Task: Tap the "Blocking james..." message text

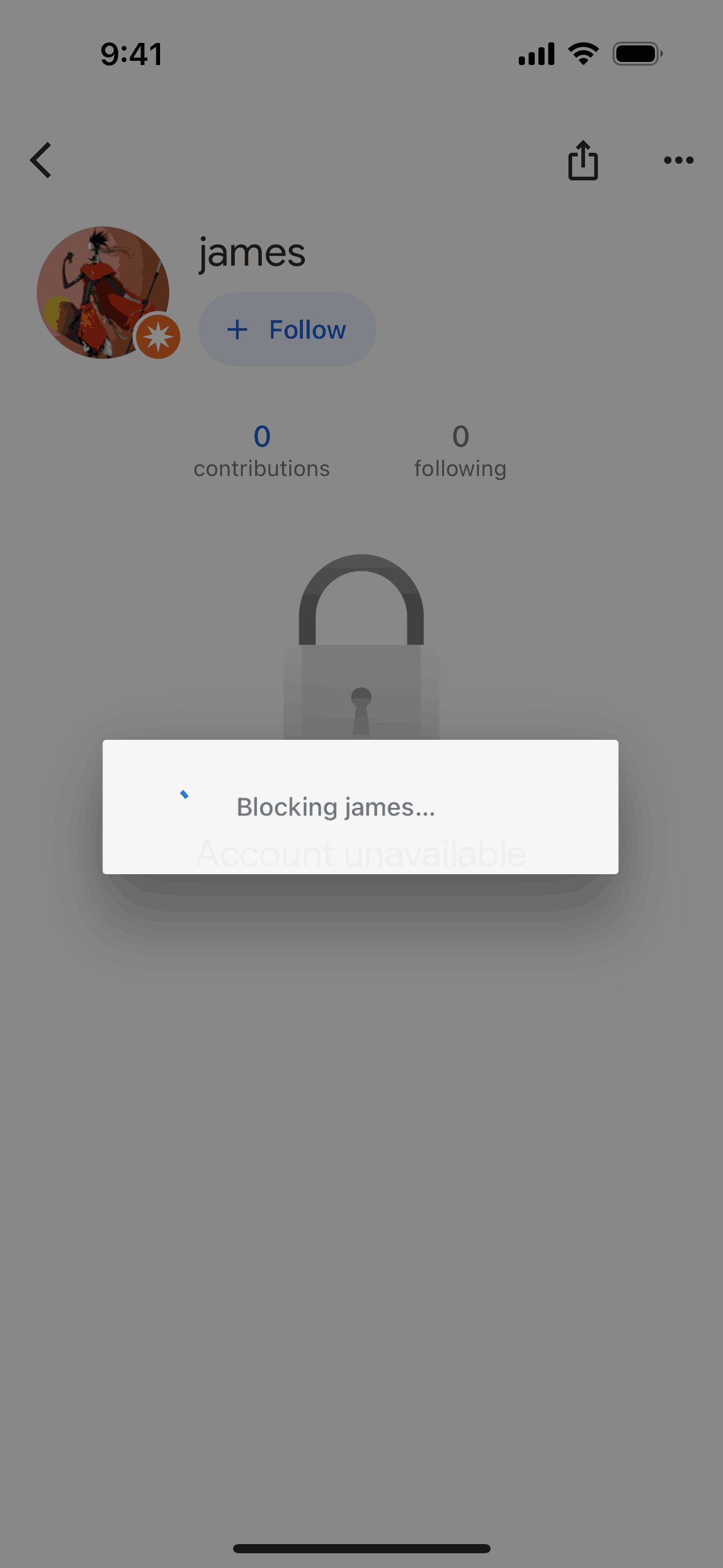Action: click(x=336, y=807)
